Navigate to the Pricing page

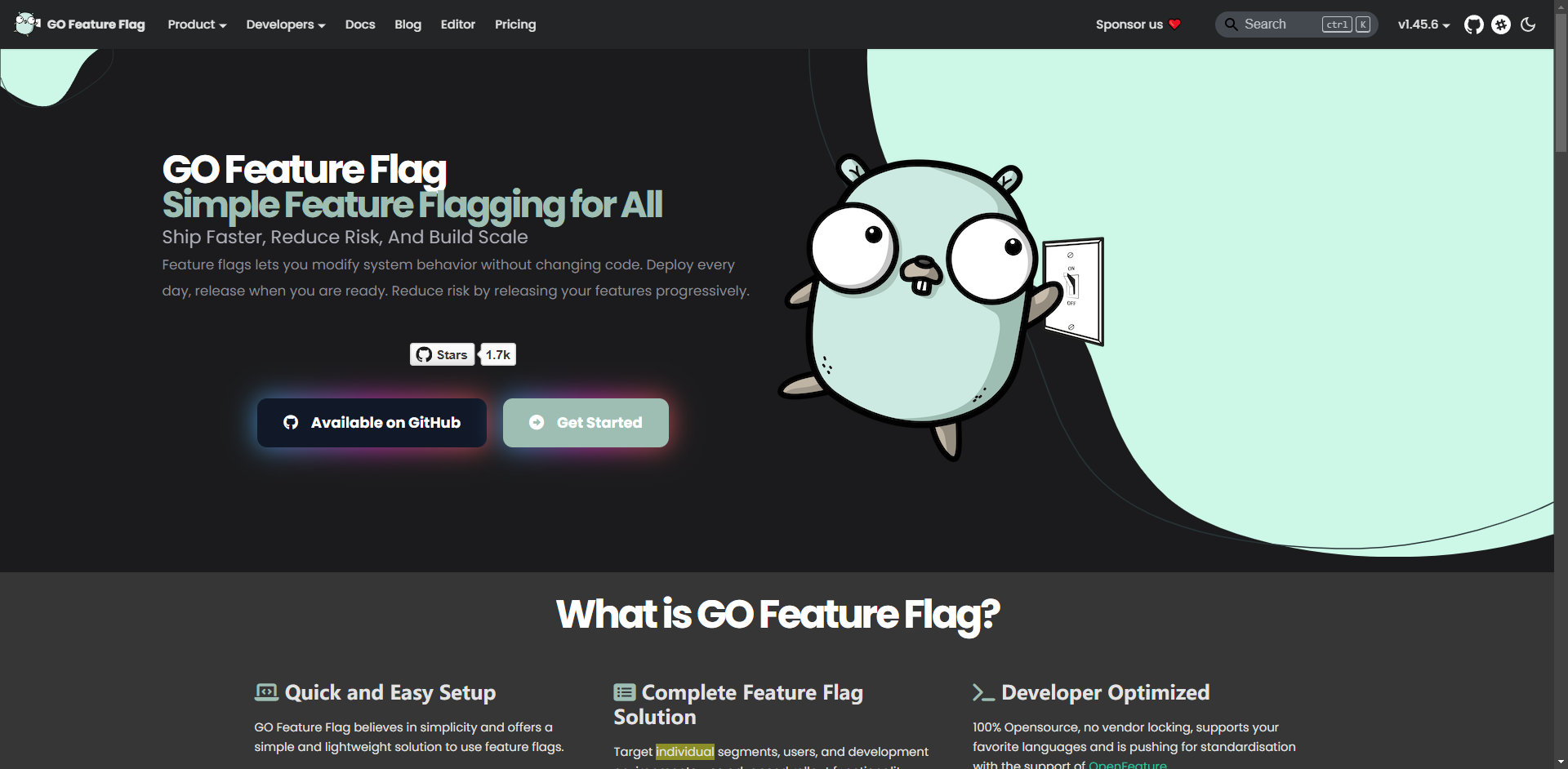click(x=514, y=24)
